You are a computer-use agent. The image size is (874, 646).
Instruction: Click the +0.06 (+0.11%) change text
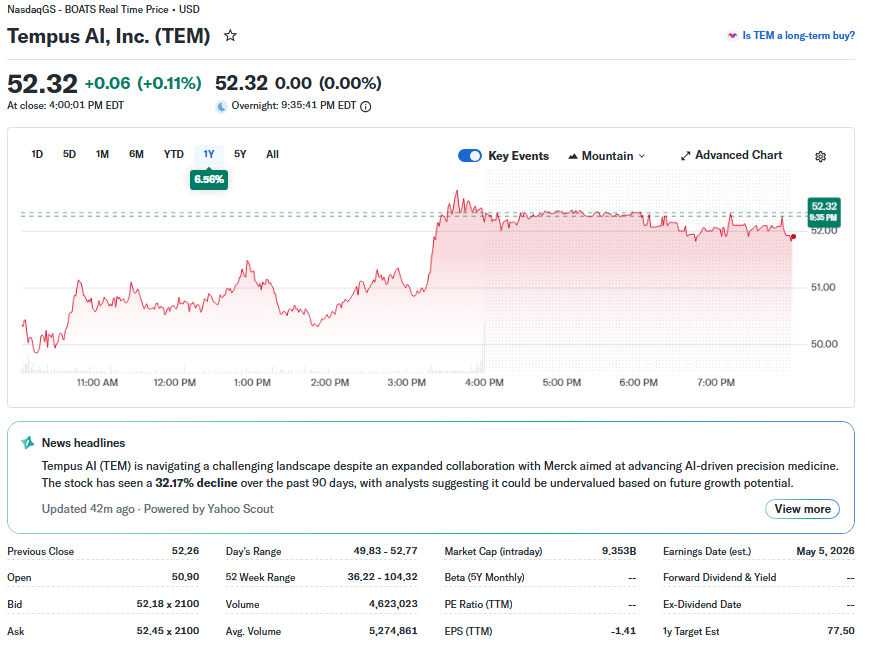[143, 84]
